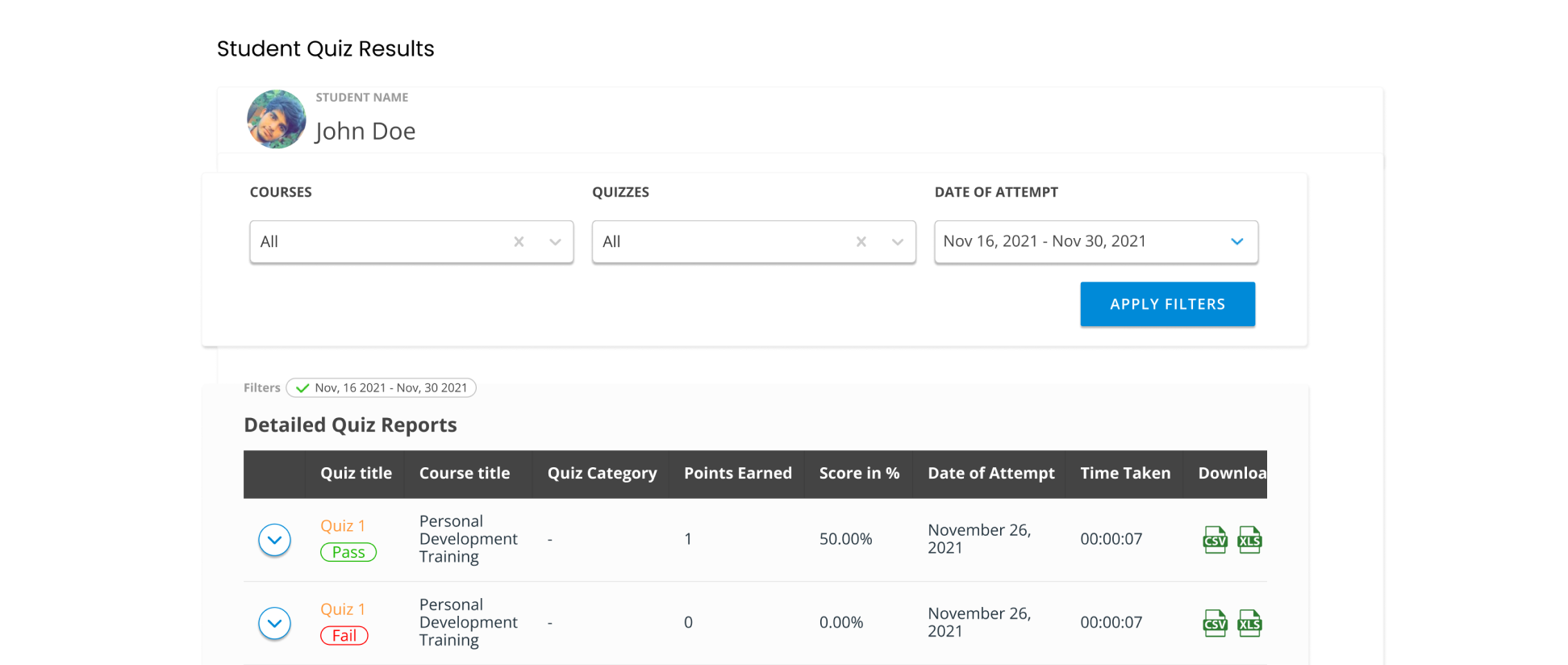This screenshot has height=665, width=1568.
Task: Sort by Quiz title column header
Action: coord(356,474)
